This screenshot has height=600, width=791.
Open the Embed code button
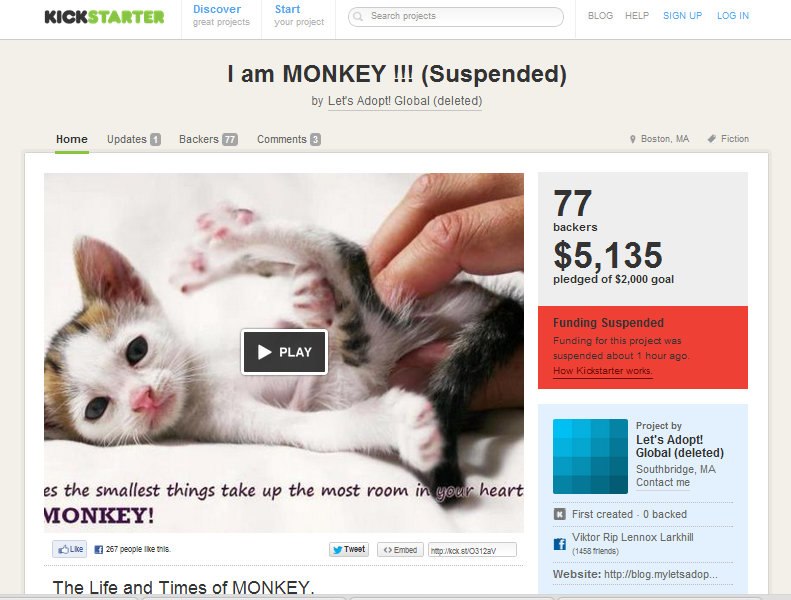[400, 550]
